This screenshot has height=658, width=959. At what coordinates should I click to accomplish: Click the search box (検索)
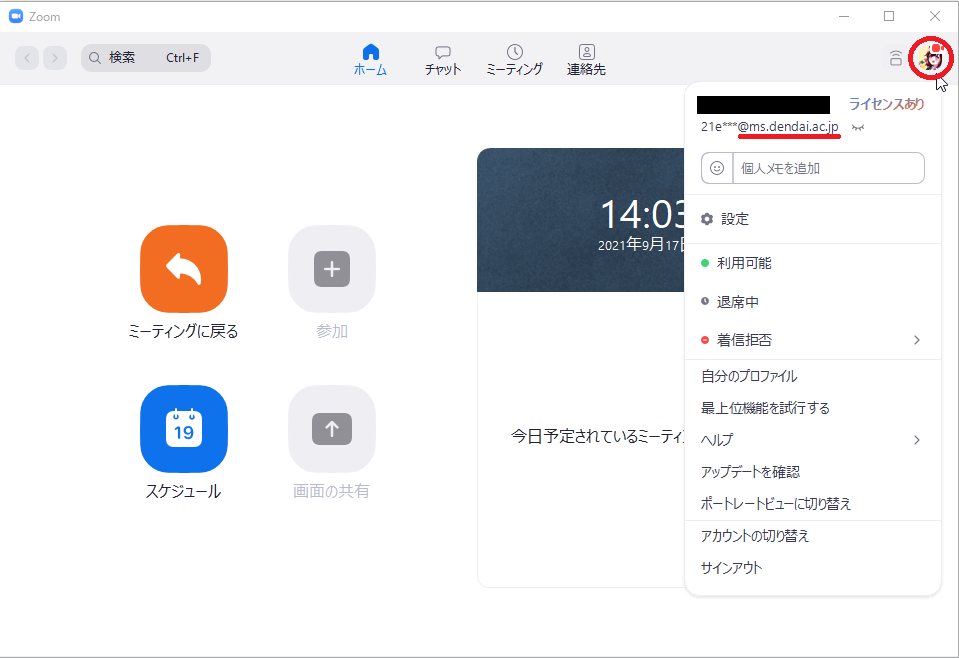coord(146,58)
